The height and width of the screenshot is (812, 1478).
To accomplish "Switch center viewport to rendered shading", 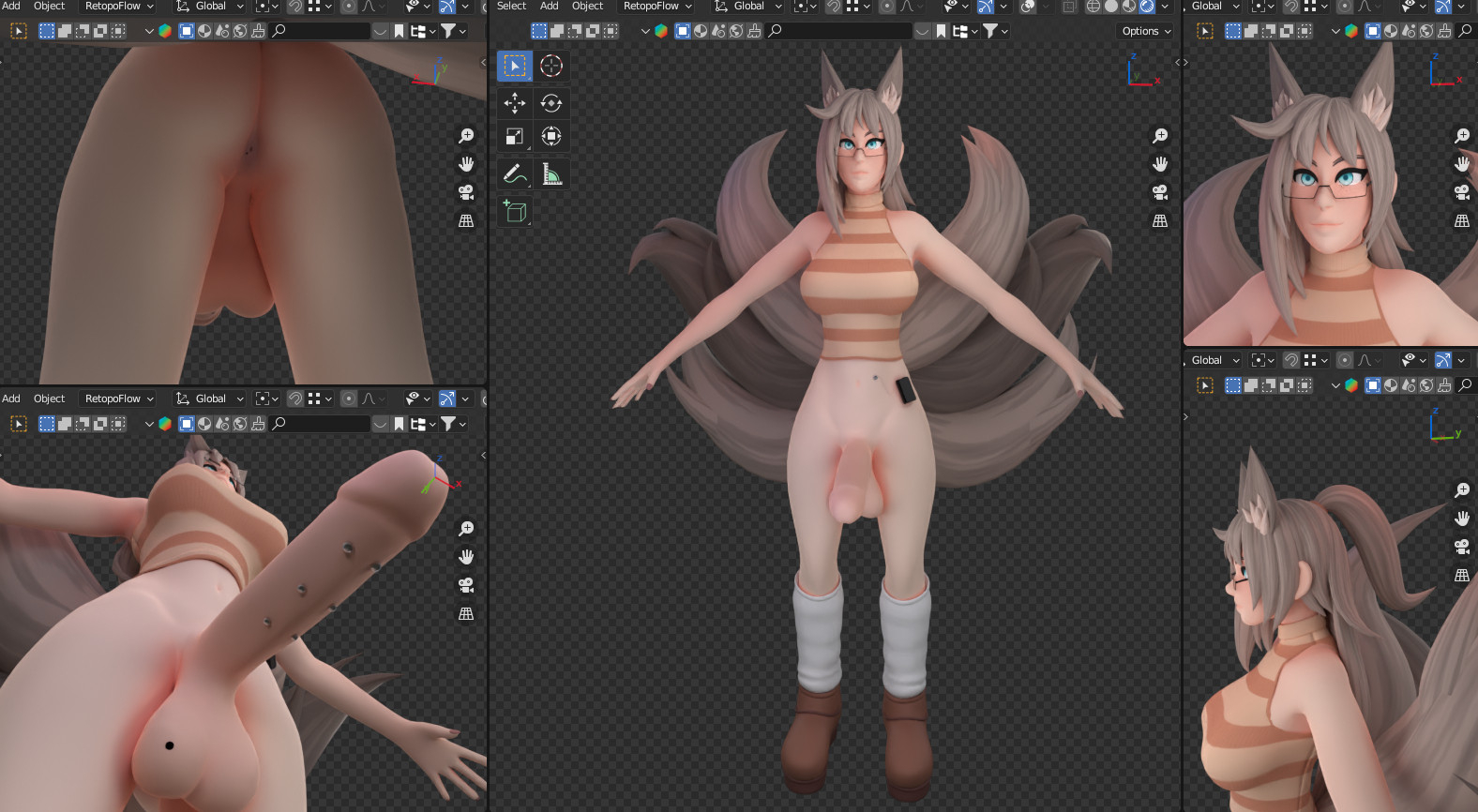I will (x=1147, y=7).
